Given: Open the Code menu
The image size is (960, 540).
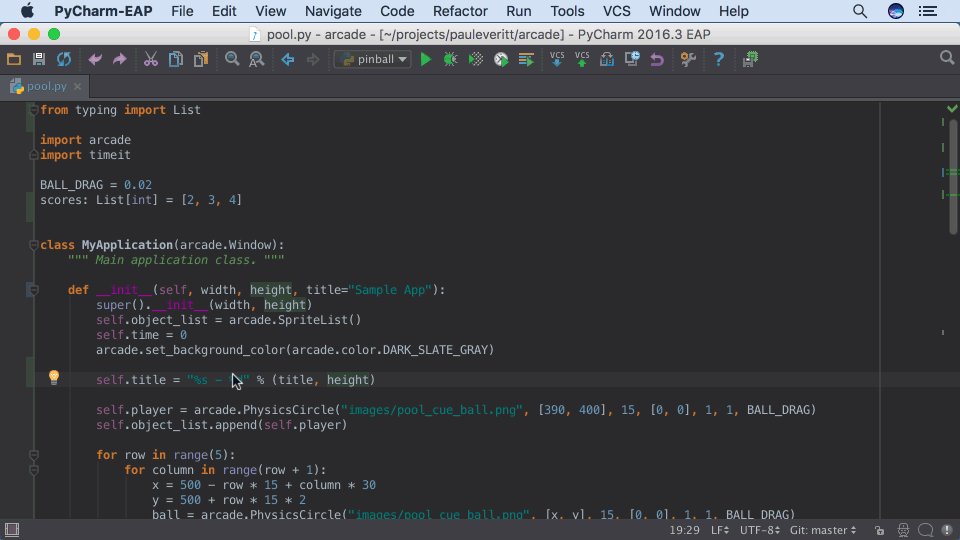Looking at the screenshot, I should tap(397, 11).
